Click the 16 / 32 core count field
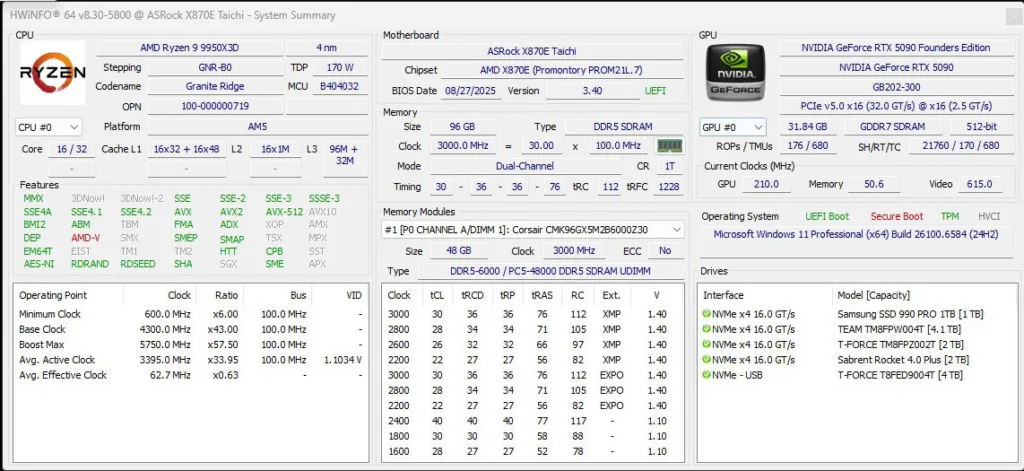Viewport: 1024px width, 471px height. pyautogui.click(x=72, y=149)
